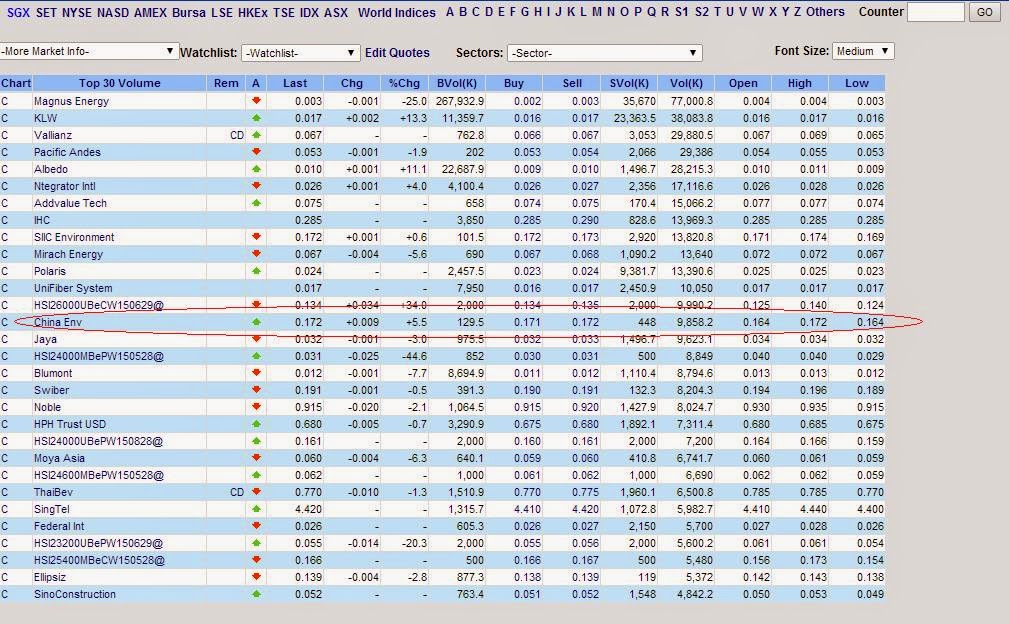
Task: Open the chart link for SingTel
Action: click(x=5, y=509)
